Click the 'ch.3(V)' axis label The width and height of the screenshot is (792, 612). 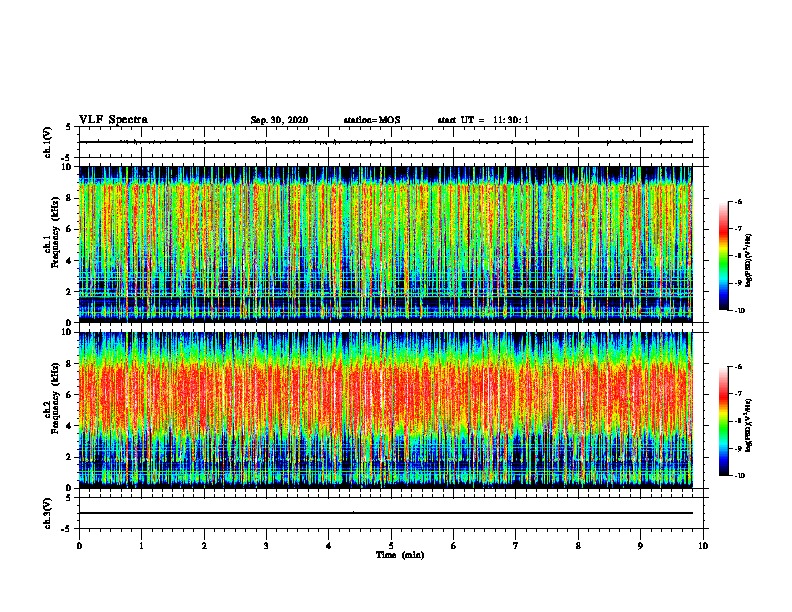48,513
